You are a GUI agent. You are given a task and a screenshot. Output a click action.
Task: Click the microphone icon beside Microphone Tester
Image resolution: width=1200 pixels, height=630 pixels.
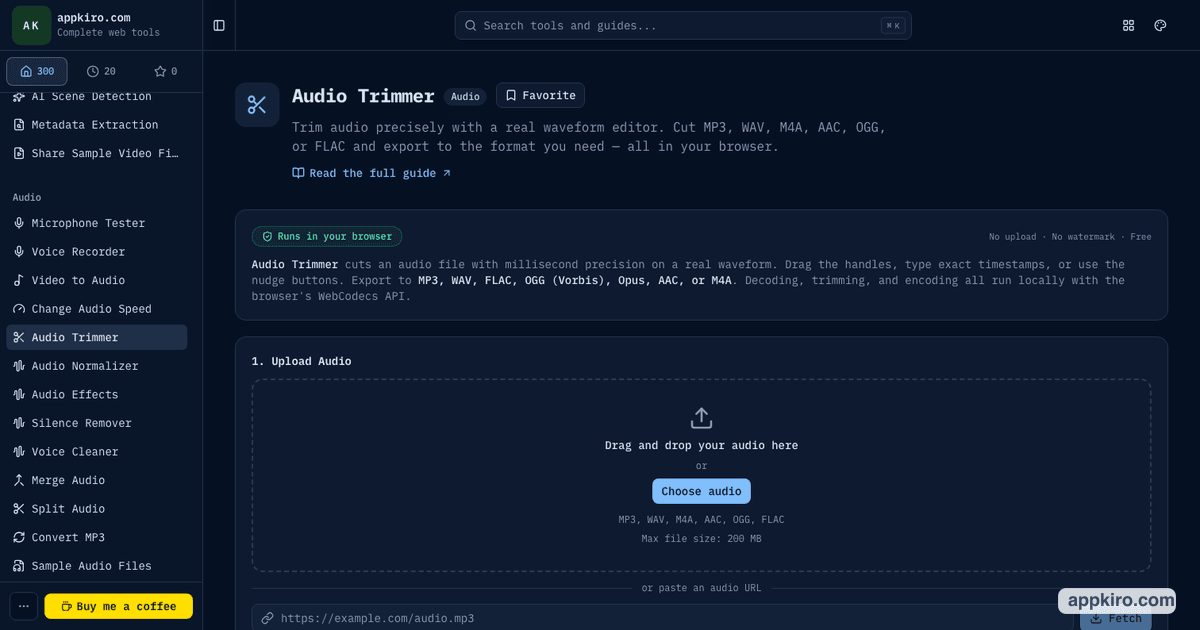pyautogui.click(x=19, y=223)
